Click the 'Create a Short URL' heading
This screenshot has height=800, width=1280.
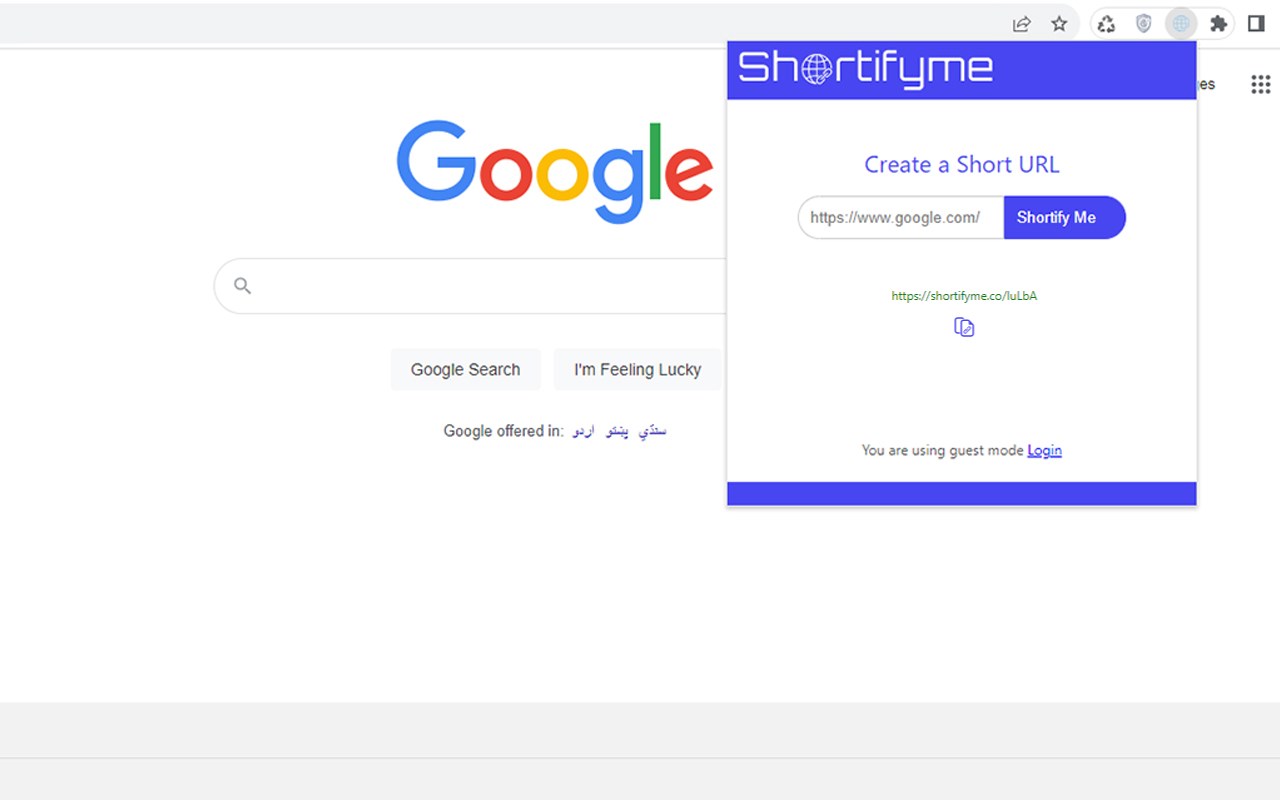click(x=961, y=164)
